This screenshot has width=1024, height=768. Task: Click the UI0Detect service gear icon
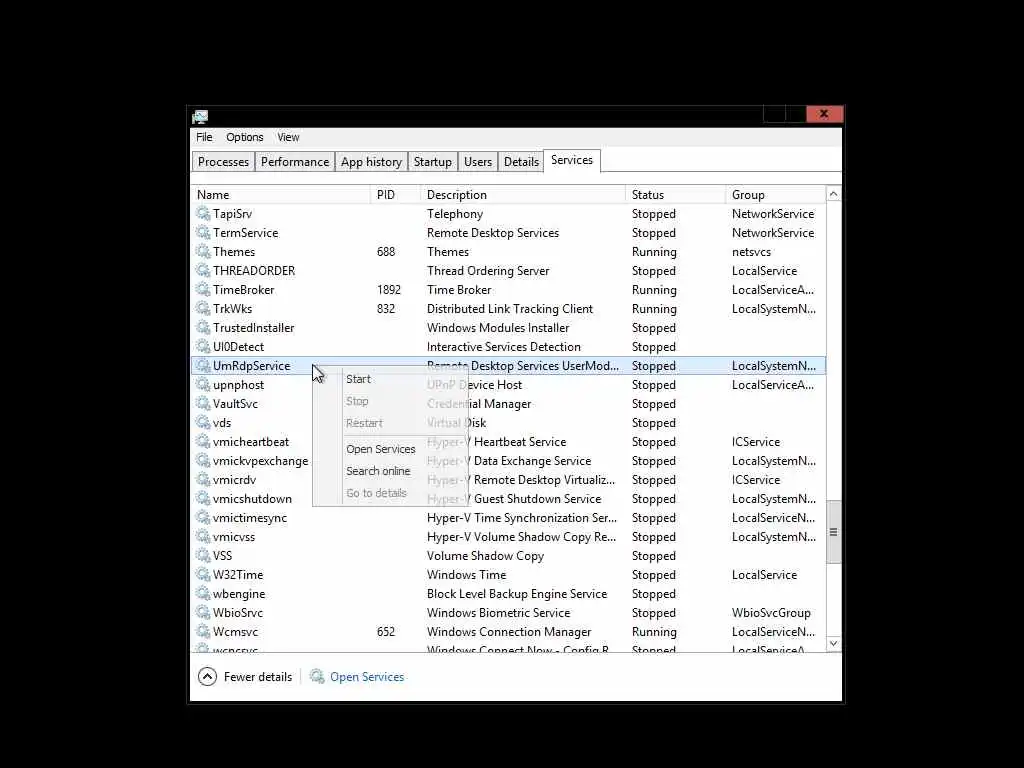click(x=203, y=346)
